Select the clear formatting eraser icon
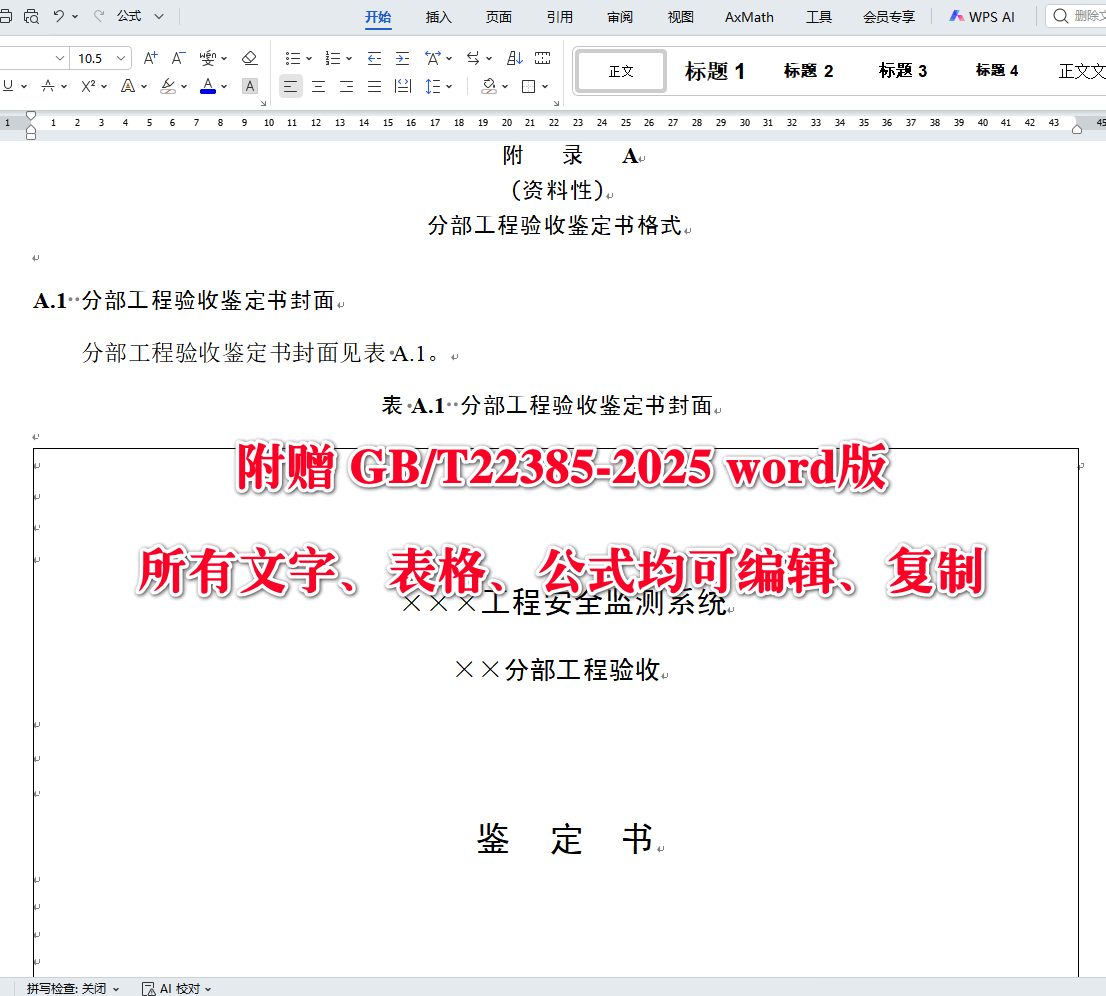The image size is (1106, 996). click(x=250, y=58)
